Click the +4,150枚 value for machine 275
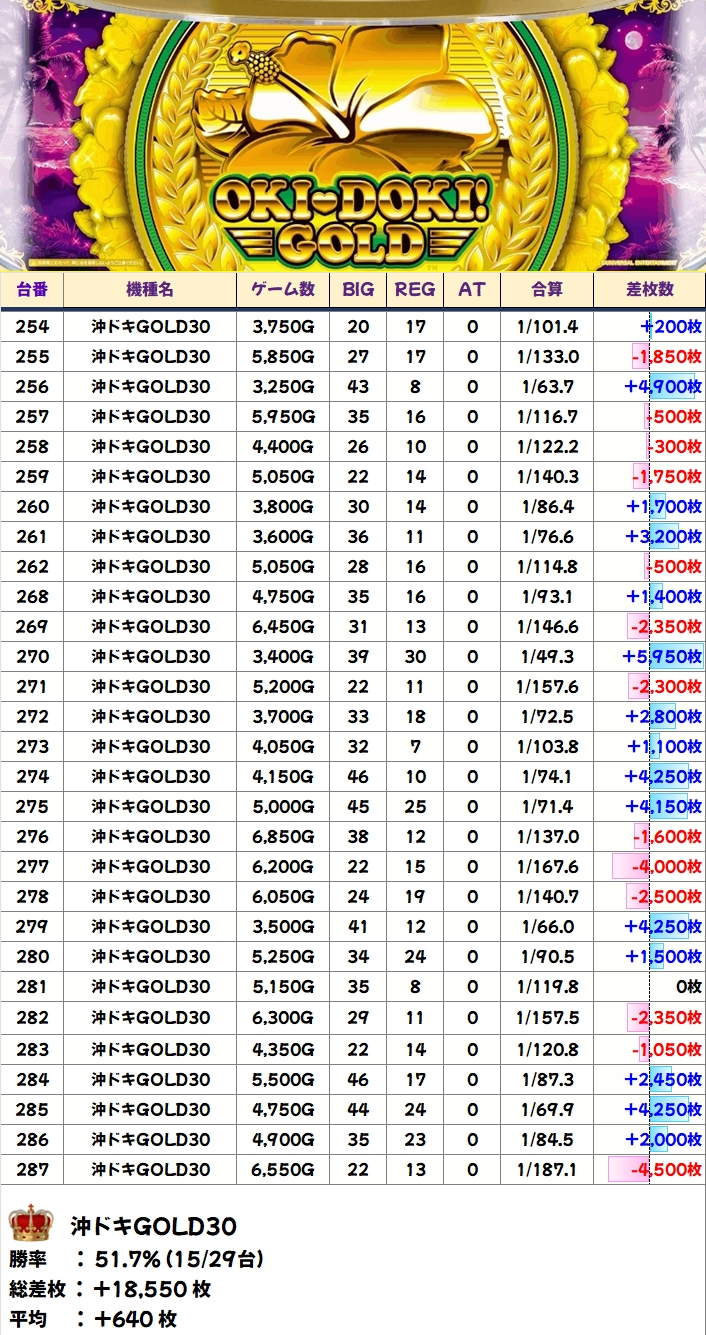 pyautogui.click(x=664, y=806)
